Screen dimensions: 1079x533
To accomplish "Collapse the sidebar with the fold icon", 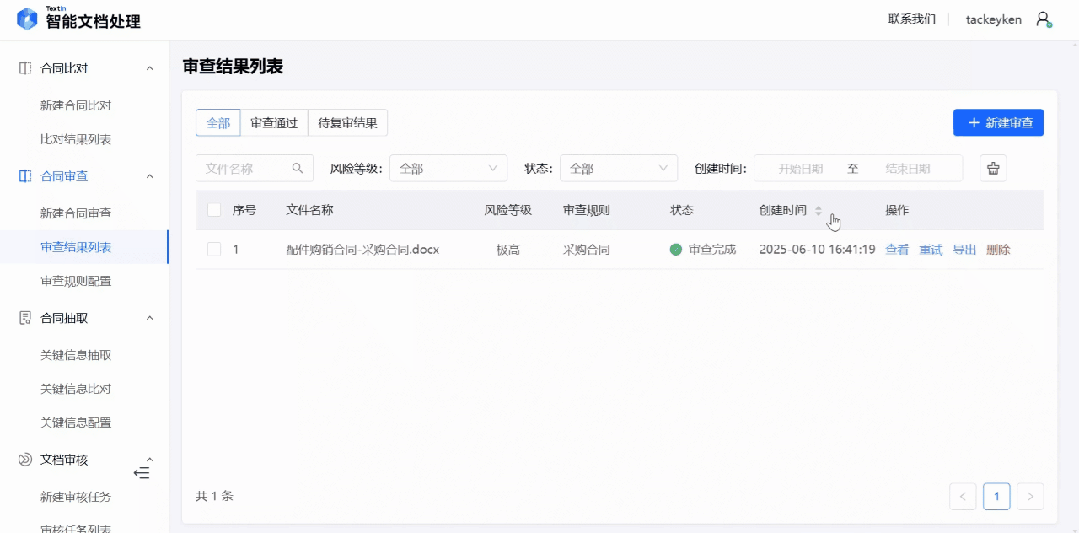I will coord(141,472).
